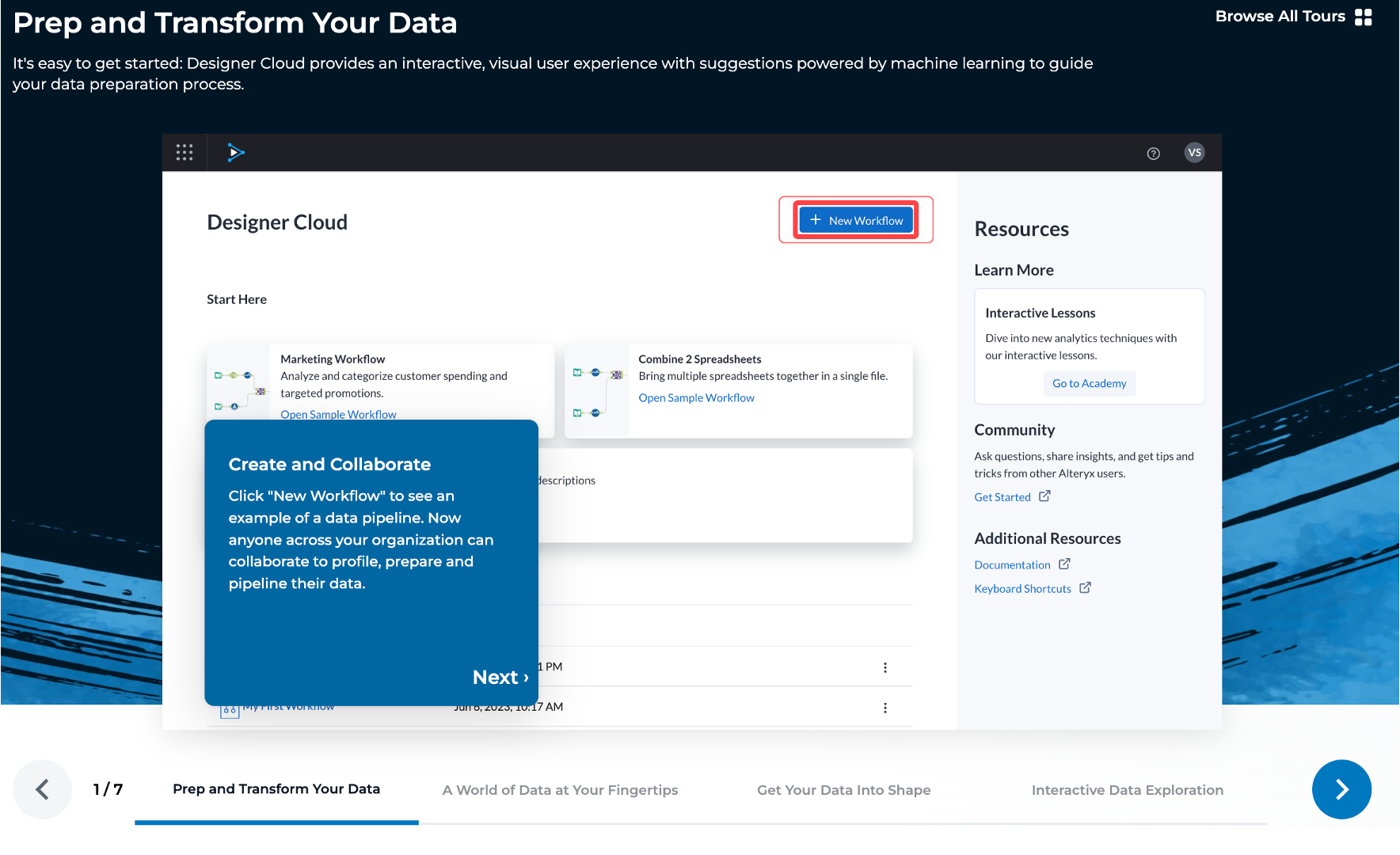This screenshot has height=855, width=1400.
Task: Click Go to Academy
Action: 1089,383
